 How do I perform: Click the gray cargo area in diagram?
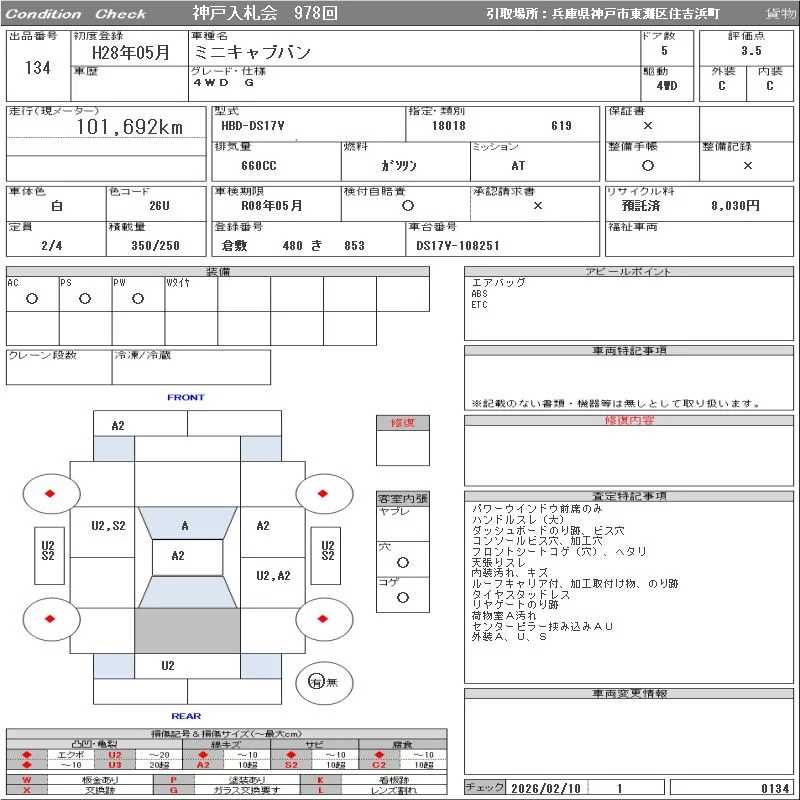click(187, 630)
